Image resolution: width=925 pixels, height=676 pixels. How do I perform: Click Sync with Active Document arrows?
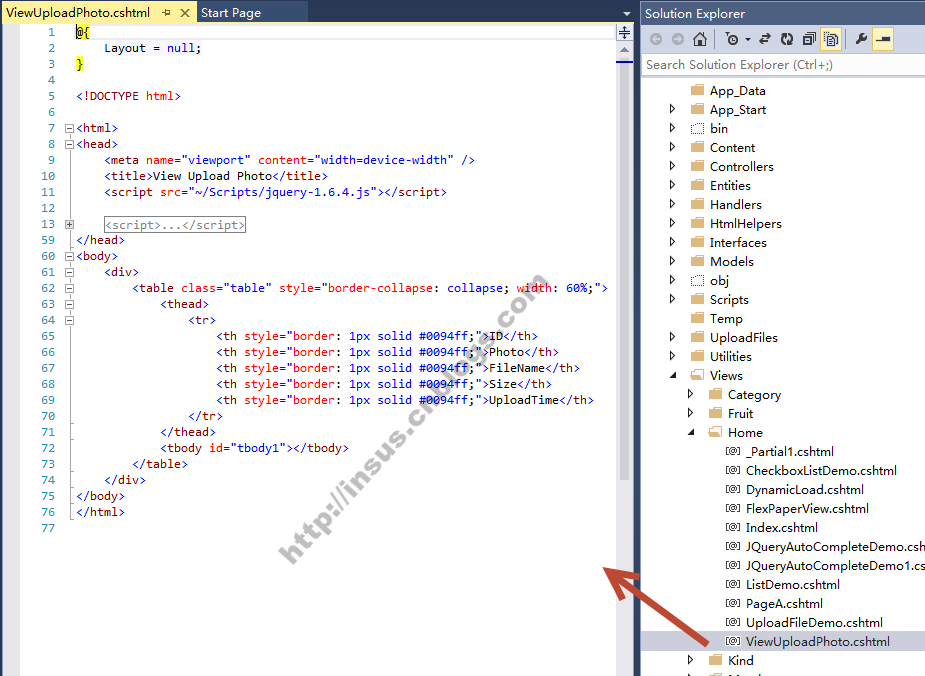point(765,39)
